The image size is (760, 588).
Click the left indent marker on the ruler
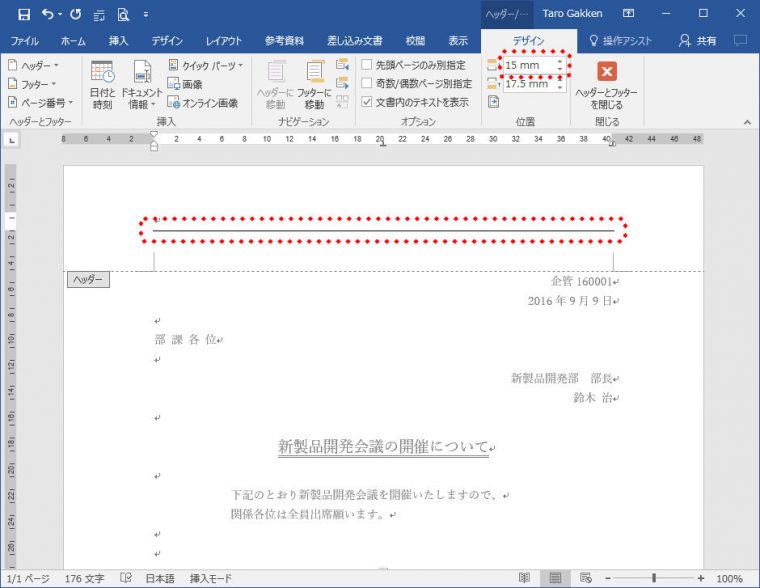pos(154,146)
